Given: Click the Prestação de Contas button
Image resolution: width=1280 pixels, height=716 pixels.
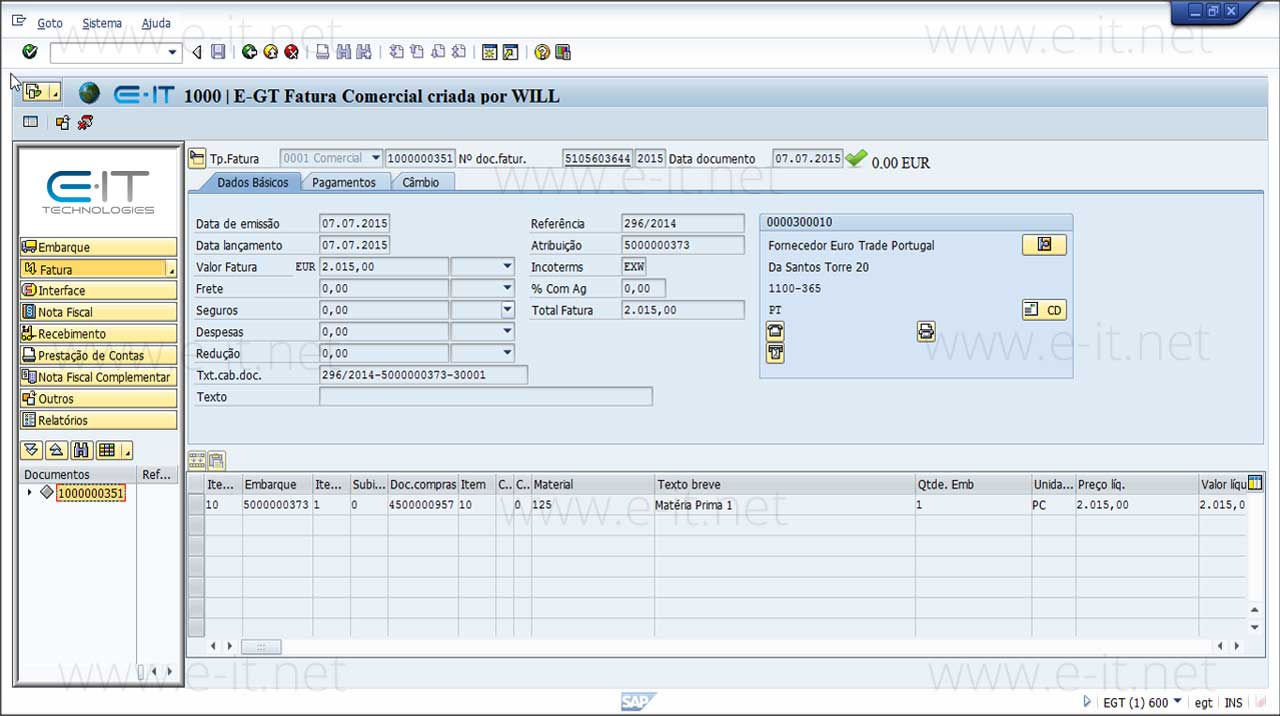Looking at the screenshot, I should 98,355.
